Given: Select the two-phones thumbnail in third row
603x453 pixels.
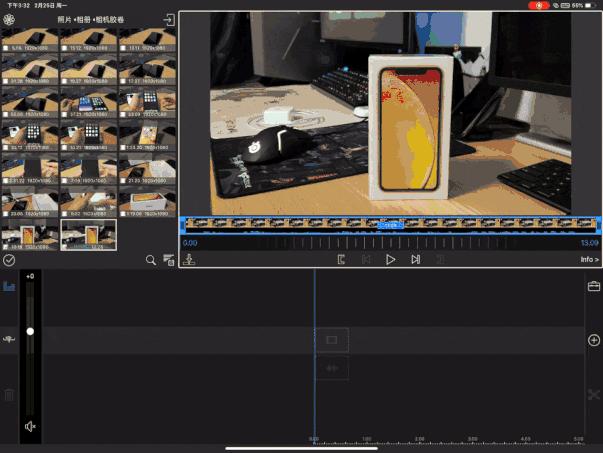Looking at the screenshot, I should click(88, 103).
